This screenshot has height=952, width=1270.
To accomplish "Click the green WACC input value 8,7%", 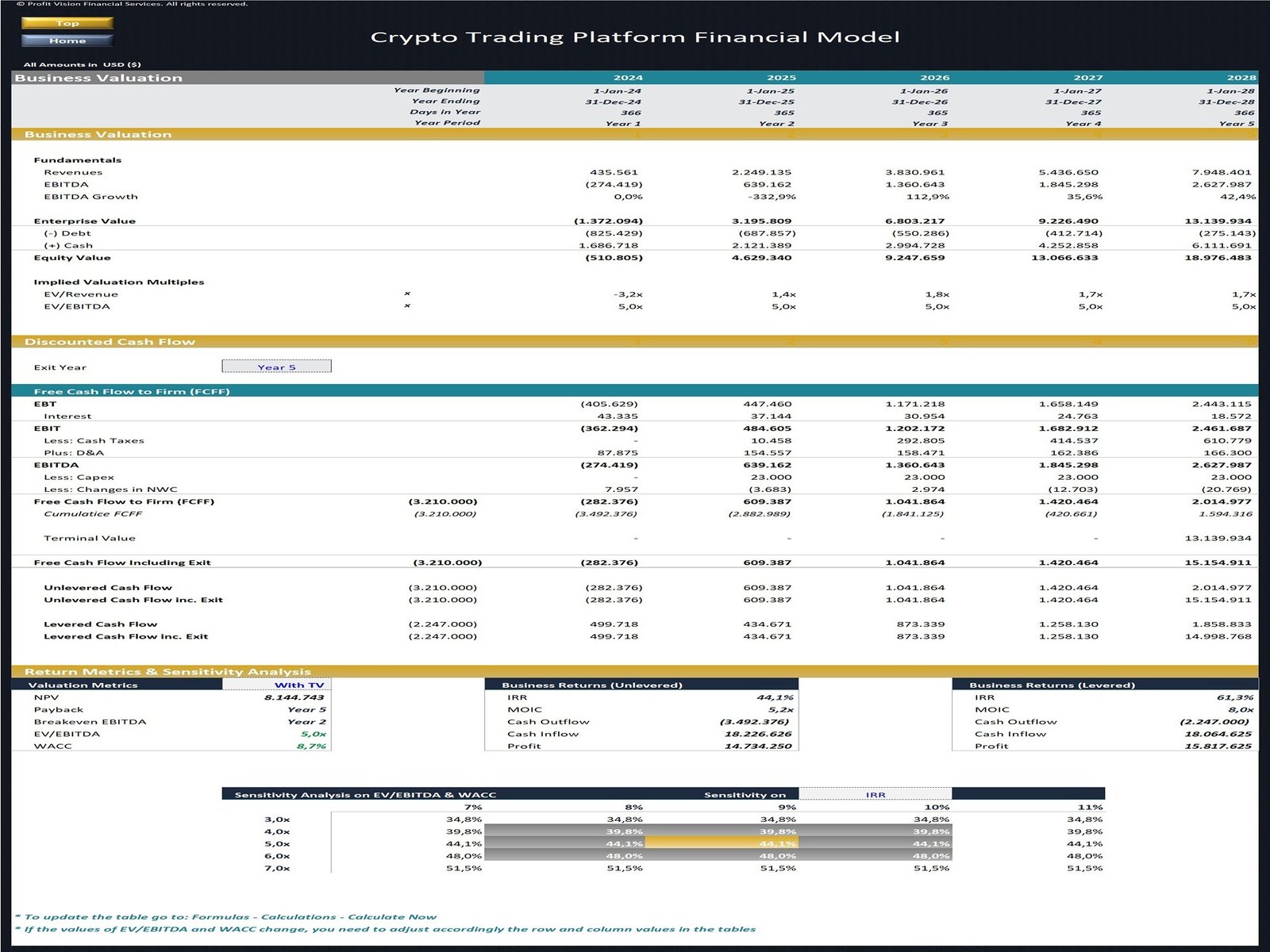I will coord(311,746).
